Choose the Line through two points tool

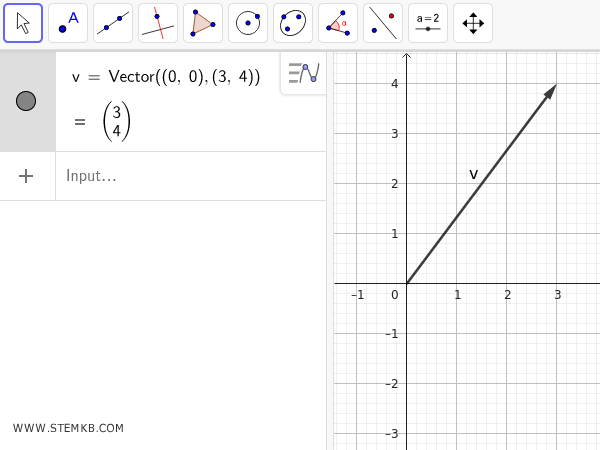113,23
